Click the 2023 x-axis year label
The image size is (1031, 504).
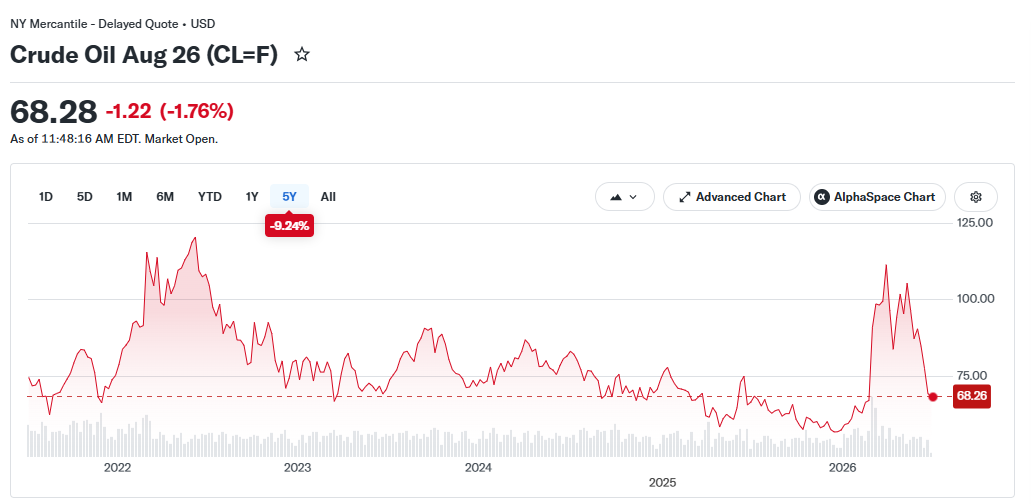297,468
